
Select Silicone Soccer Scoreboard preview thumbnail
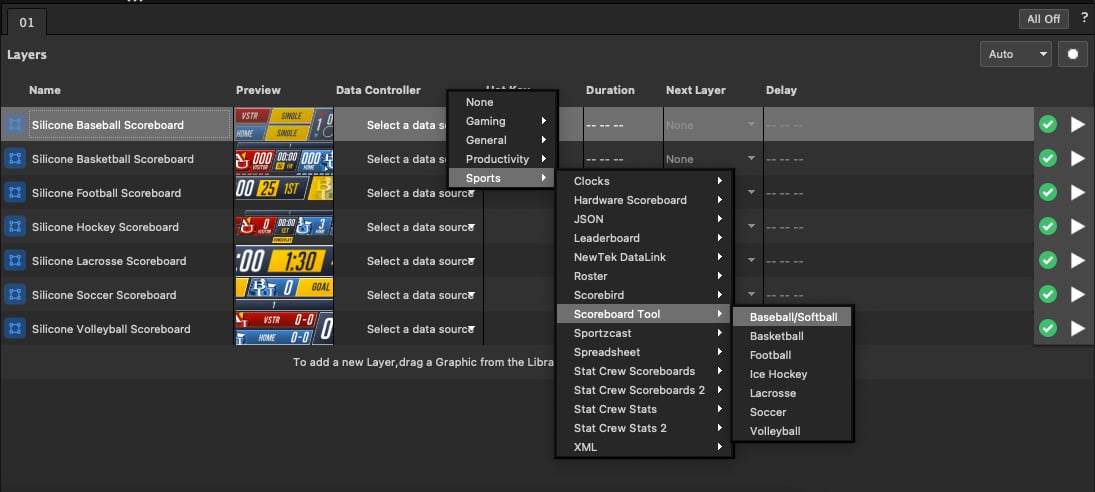(x=284, y=295)
